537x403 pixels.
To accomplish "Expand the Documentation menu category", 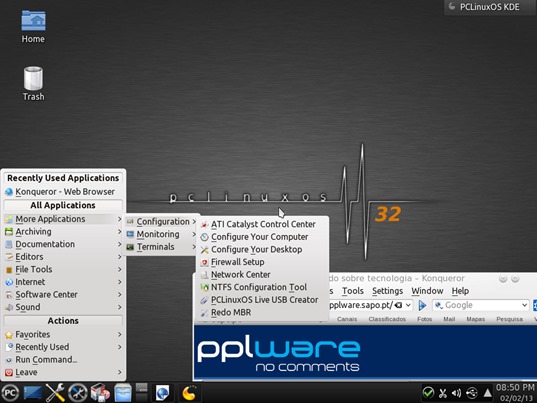I will (63, 244).
